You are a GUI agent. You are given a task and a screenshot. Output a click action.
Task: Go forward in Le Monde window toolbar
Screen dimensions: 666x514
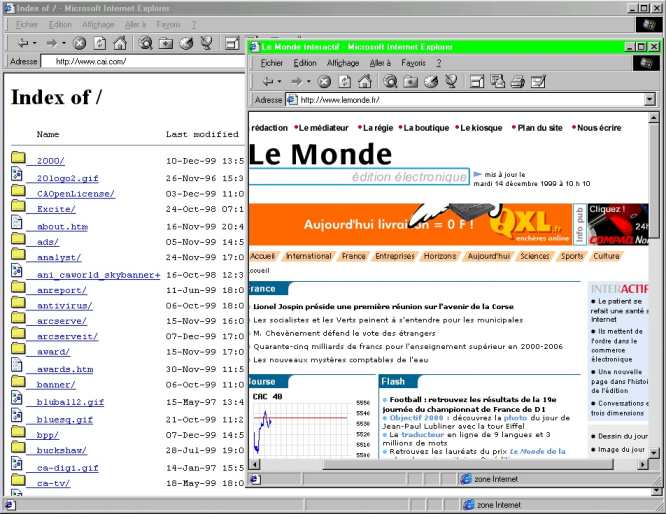(297, 81)
